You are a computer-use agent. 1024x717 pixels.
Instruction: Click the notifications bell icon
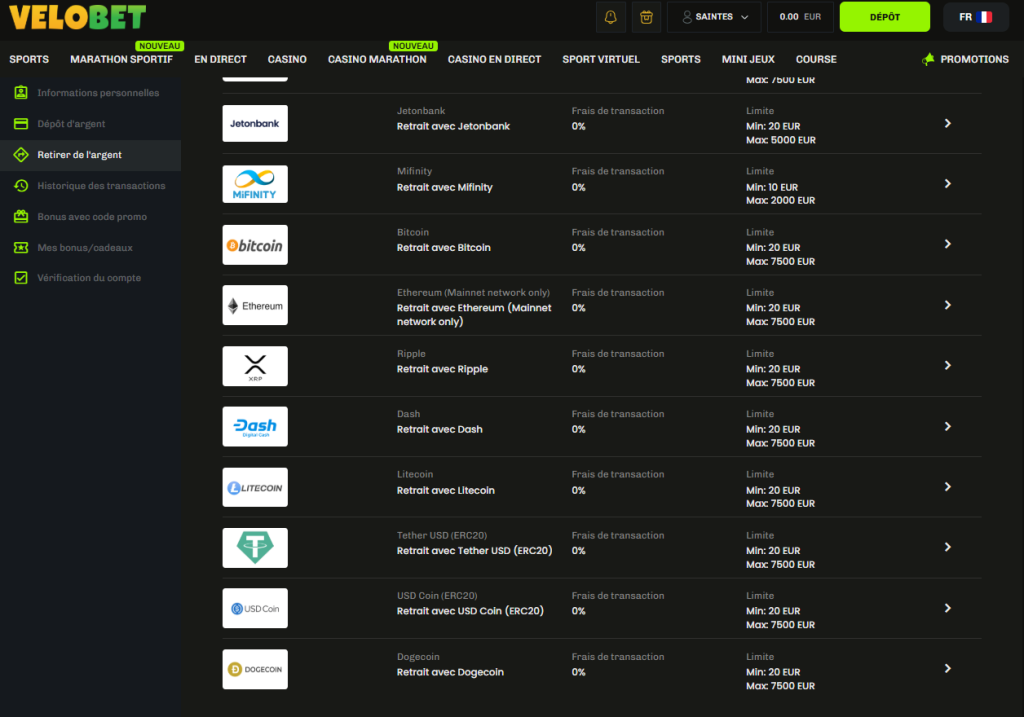610,17
